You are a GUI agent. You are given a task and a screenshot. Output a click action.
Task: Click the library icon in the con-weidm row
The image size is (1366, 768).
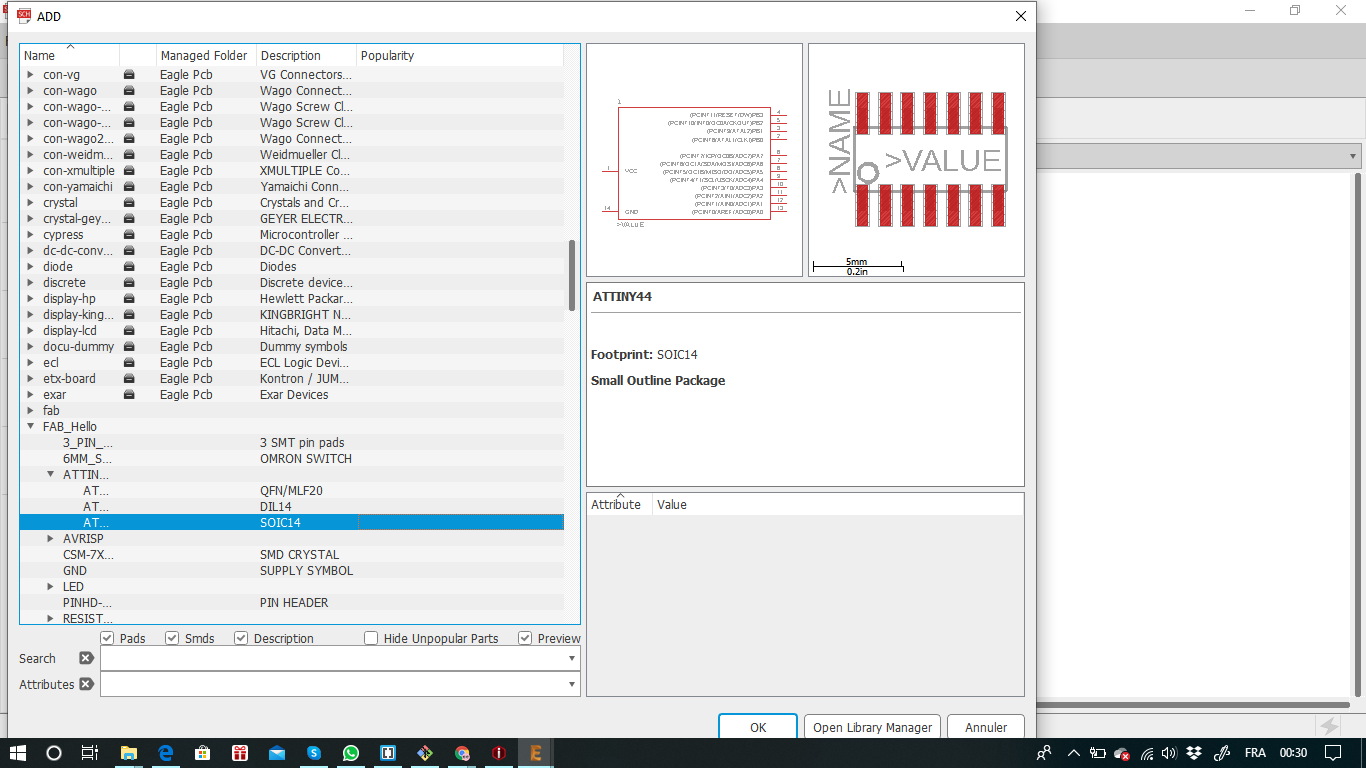tap(129, 155)
